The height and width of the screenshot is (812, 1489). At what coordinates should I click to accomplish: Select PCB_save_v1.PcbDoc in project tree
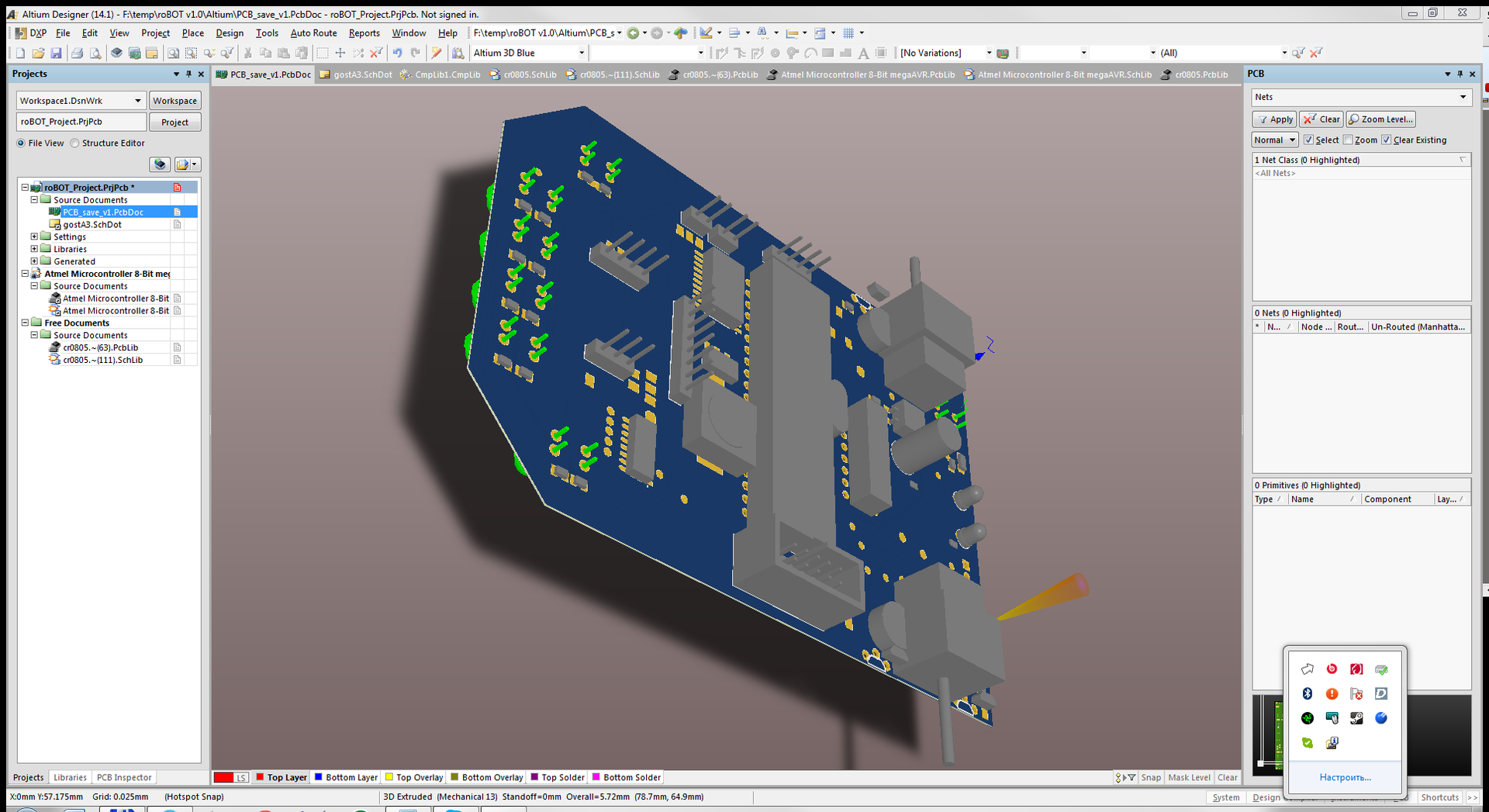103,212
